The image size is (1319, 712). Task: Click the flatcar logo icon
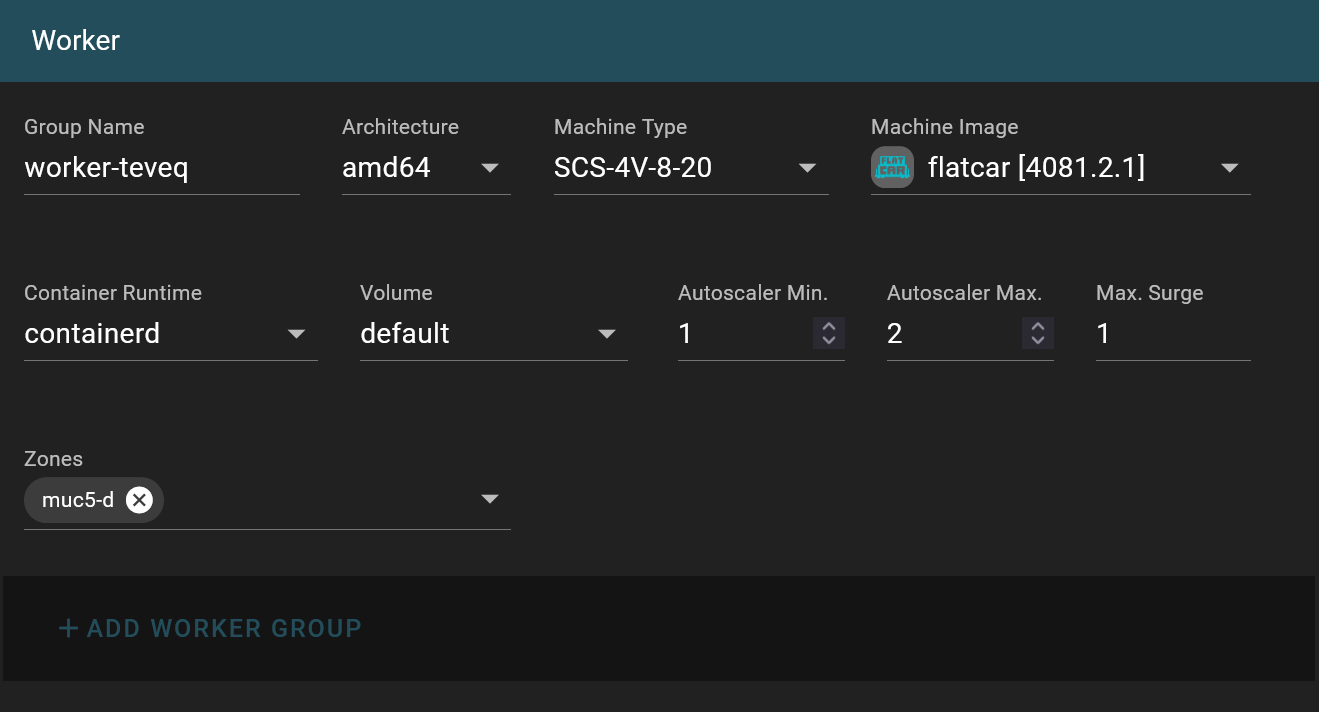coord(892,168)
